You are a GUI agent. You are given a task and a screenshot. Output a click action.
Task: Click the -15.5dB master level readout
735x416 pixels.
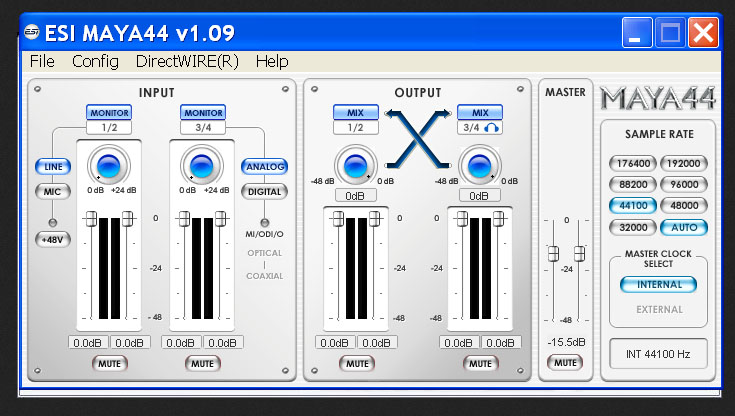point(566,342)
